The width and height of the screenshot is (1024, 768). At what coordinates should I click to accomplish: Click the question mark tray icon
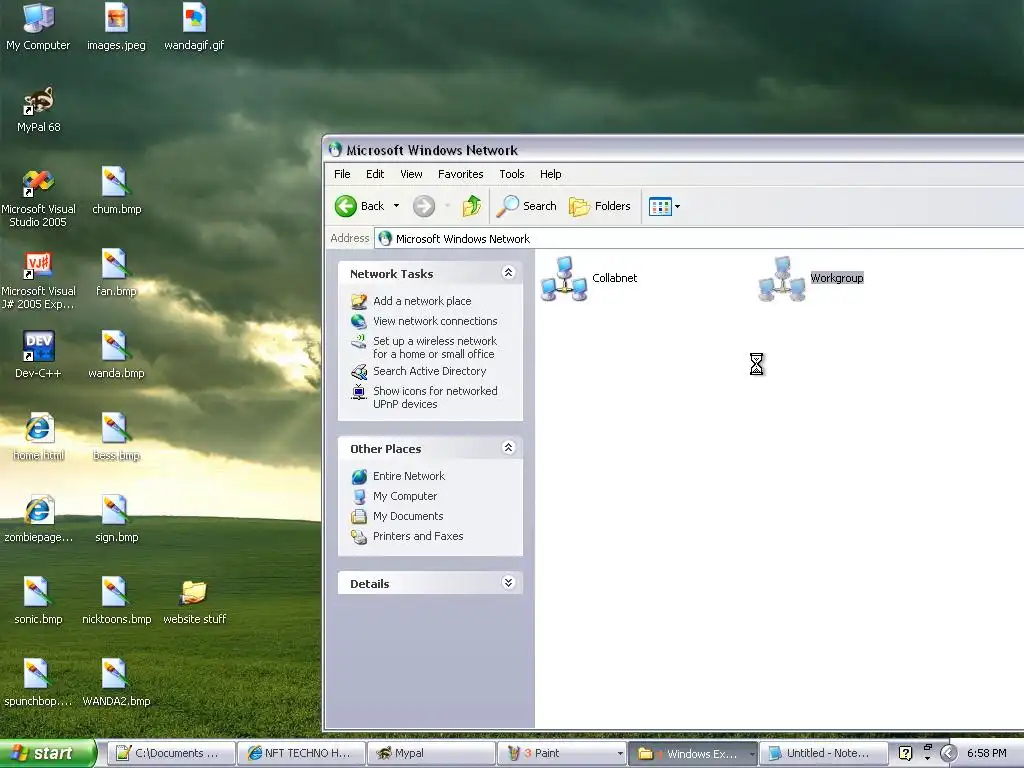coord(905,754)
